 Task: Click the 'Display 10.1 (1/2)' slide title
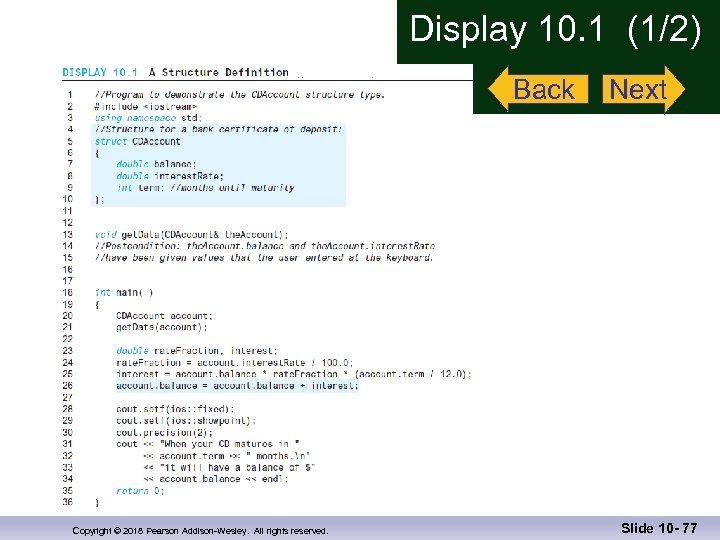point(555,29)
